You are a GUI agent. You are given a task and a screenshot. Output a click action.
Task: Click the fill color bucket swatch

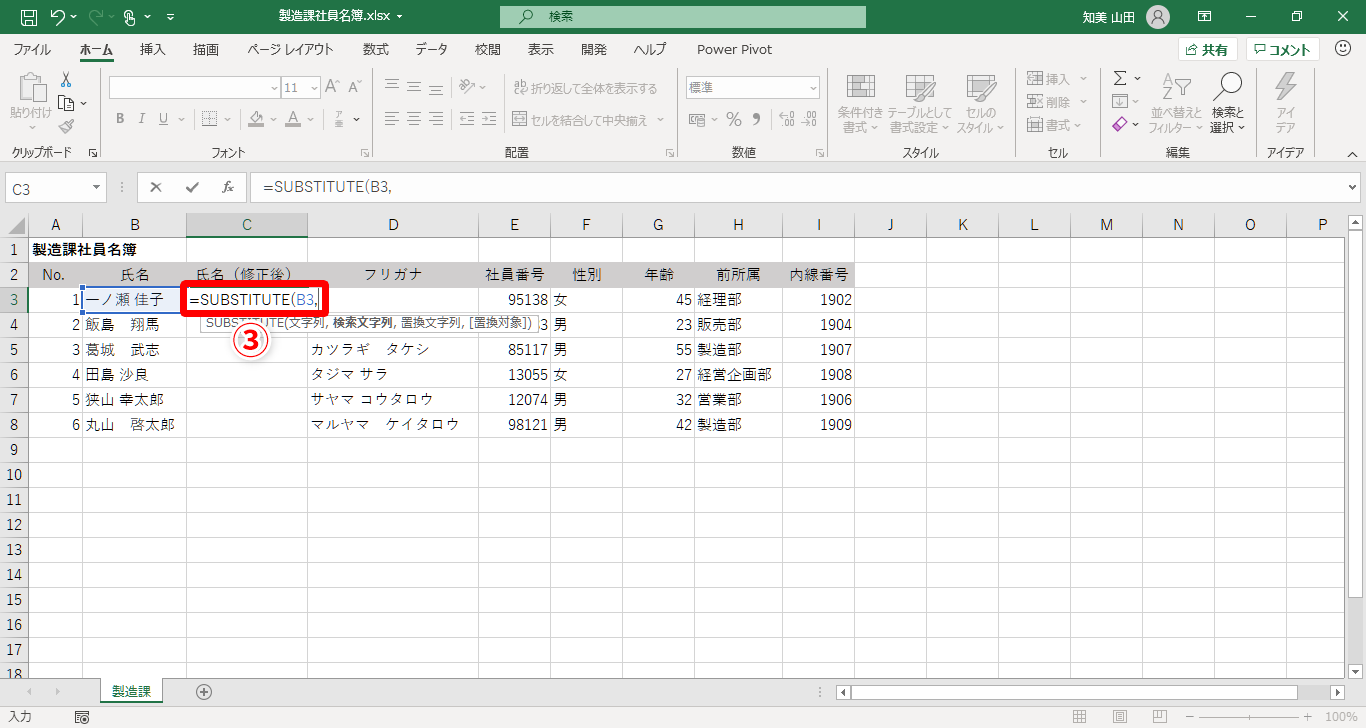(256, 119)
